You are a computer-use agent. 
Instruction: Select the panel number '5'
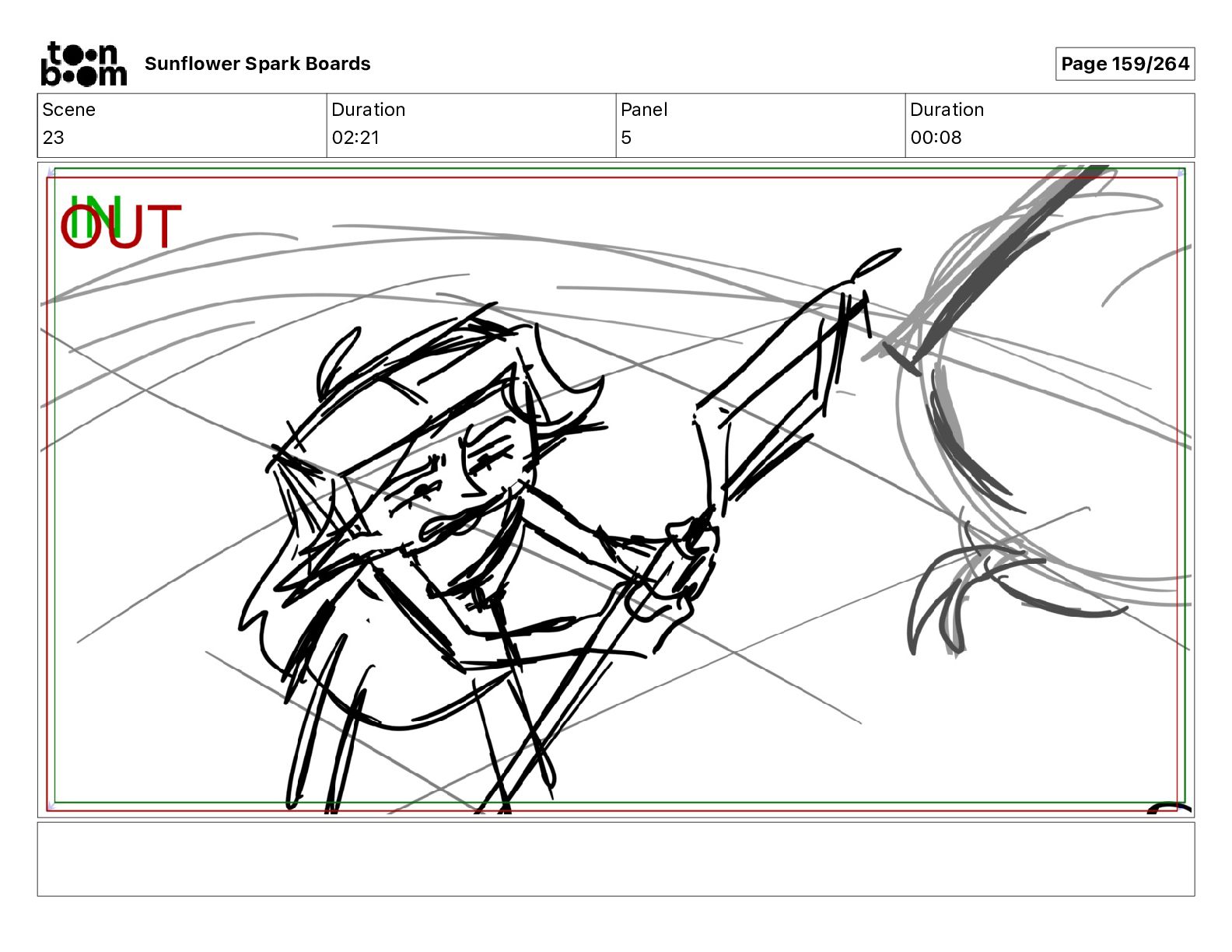click(626, 138)
